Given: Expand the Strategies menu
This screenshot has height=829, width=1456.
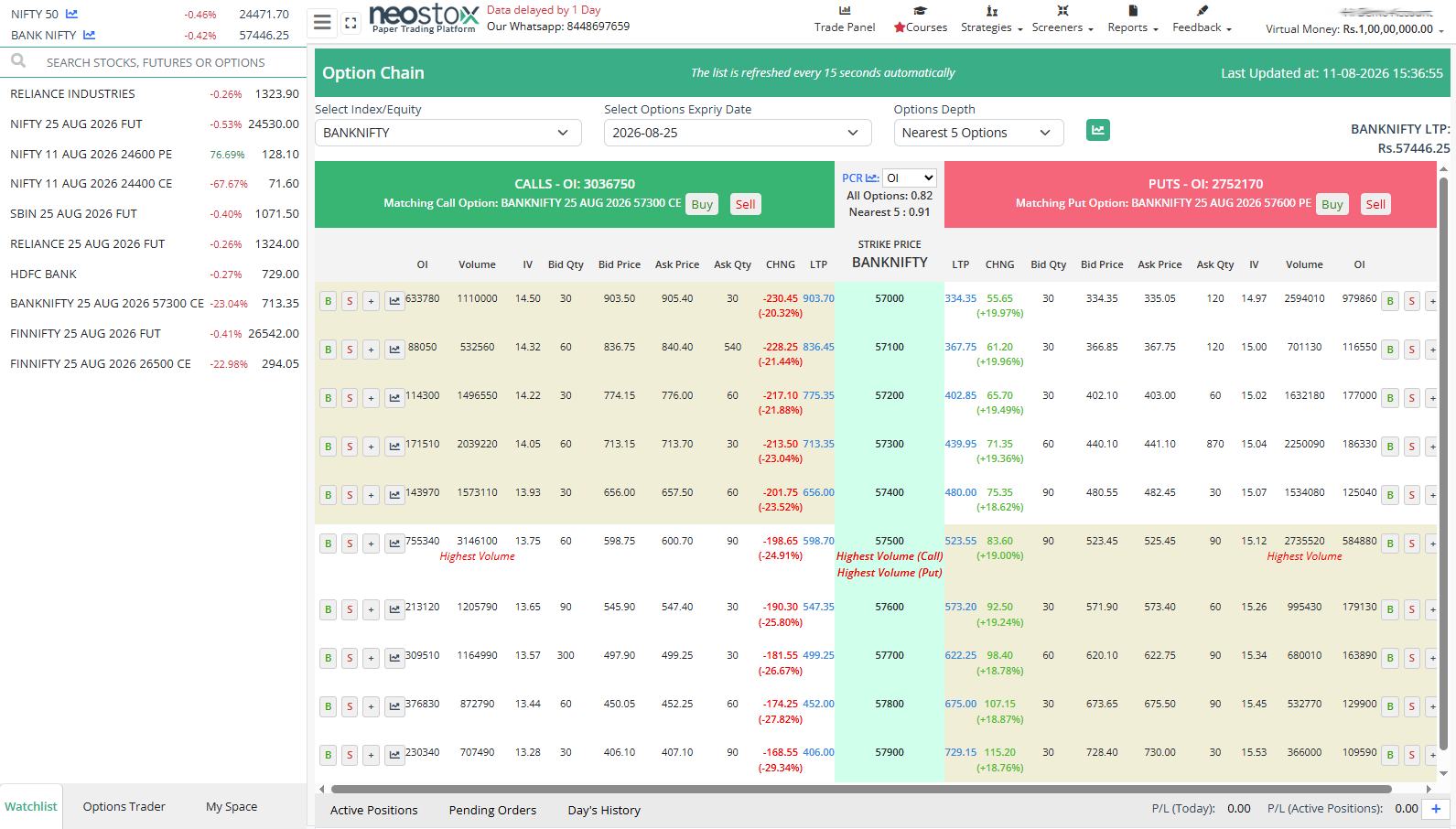Looking at the screenshot, I should tap(992, 27).
